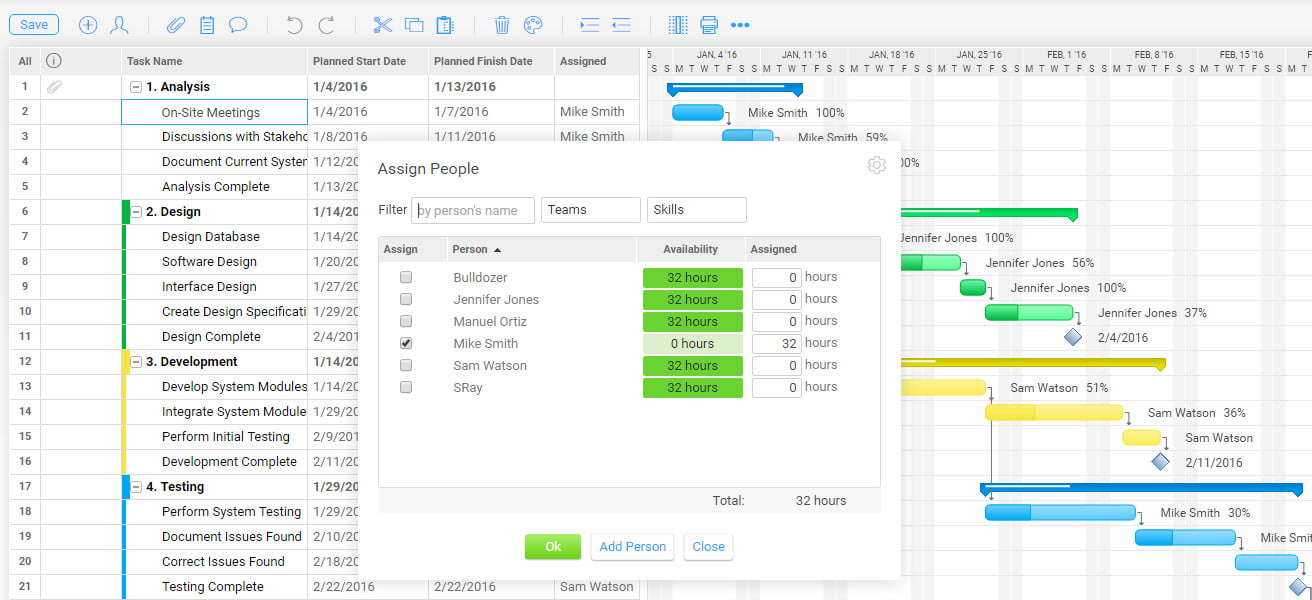
Task: Open the Teams filter
Action: click(590, 210)
